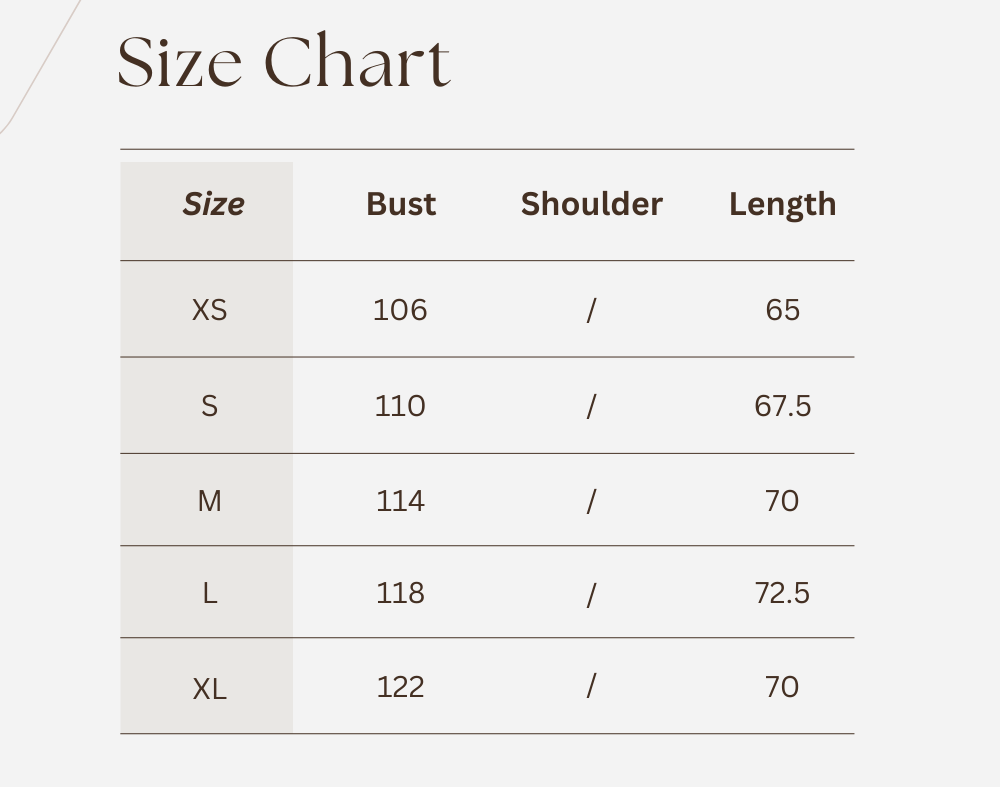
Task: Click the Length column header
Action: [782, 204]
